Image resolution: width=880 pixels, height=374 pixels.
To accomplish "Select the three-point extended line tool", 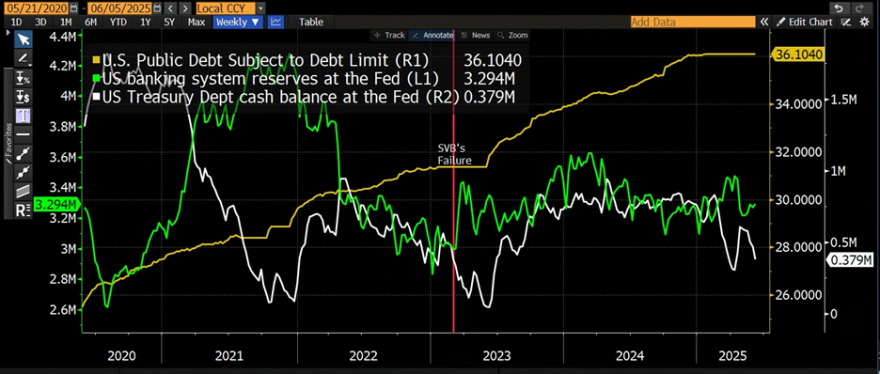I will [x=23, y=172].
